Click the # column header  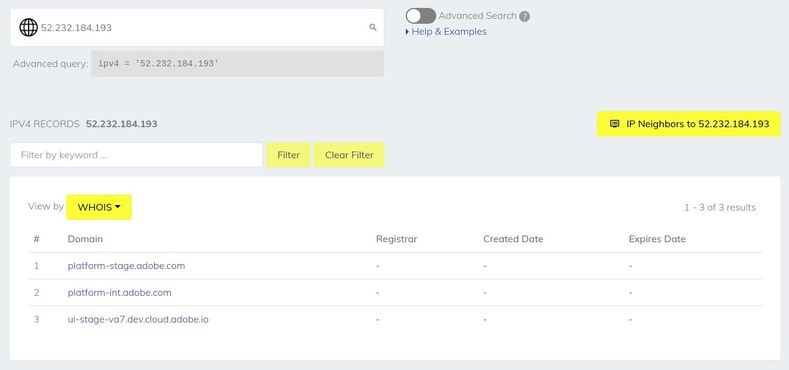(x=36, y=239)
